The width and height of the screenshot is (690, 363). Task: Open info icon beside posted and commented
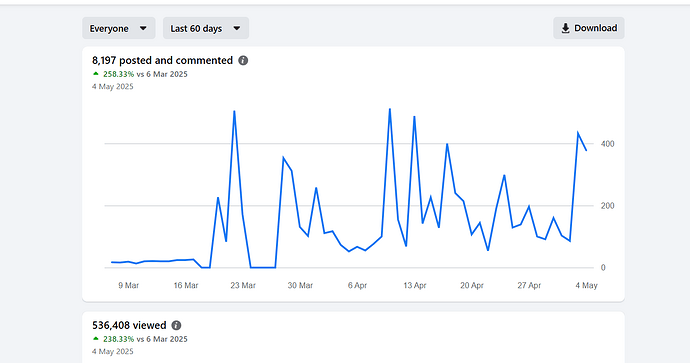click(x=243, y=61)
